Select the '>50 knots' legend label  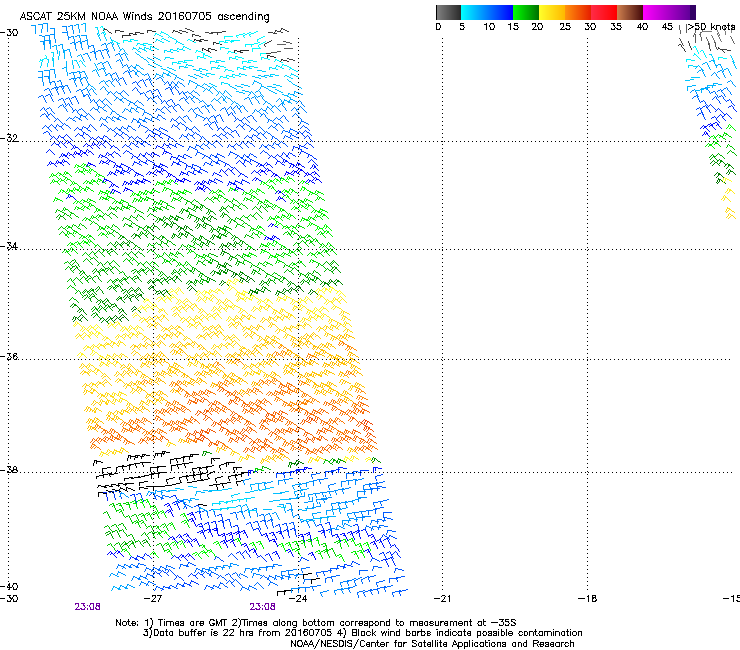(x=711, y=27)
